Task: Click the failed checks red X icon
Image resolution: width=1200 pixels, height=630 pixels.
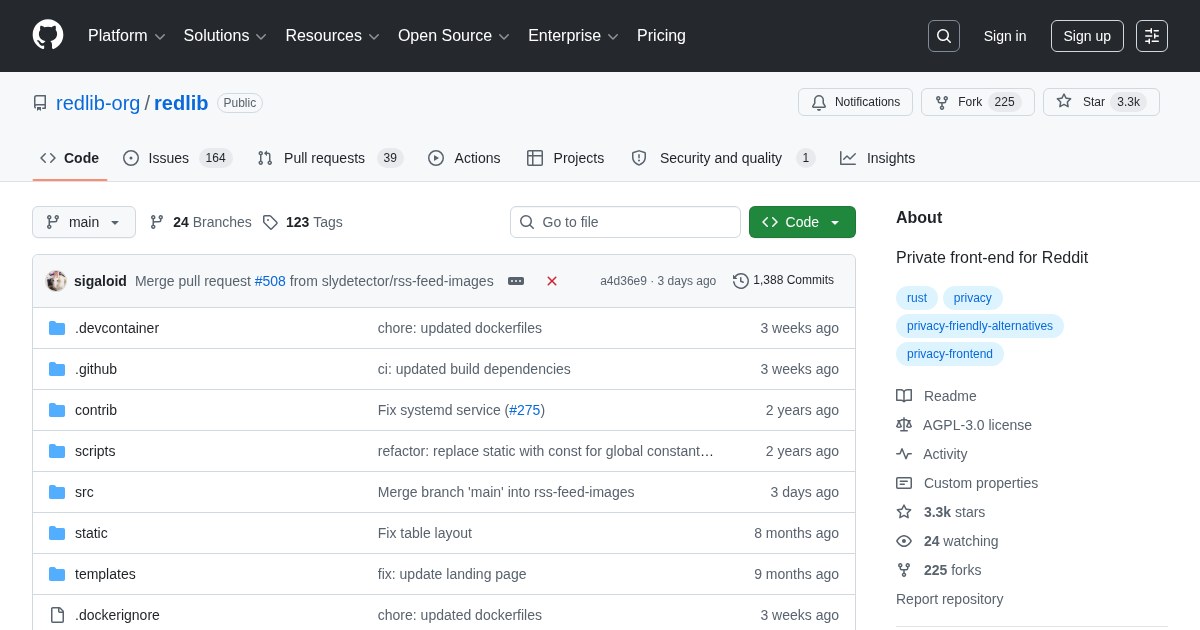Action: 552,281
